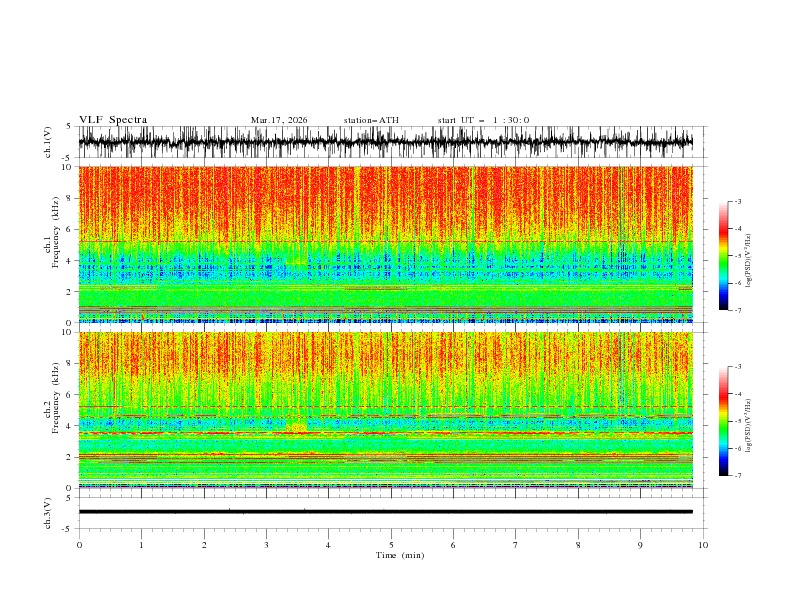Image resolution: width=792 pixels, height=612 pixels.
Task: Click time axis tick label "1"
Action: pyautogui.click(x=141, y=545)
